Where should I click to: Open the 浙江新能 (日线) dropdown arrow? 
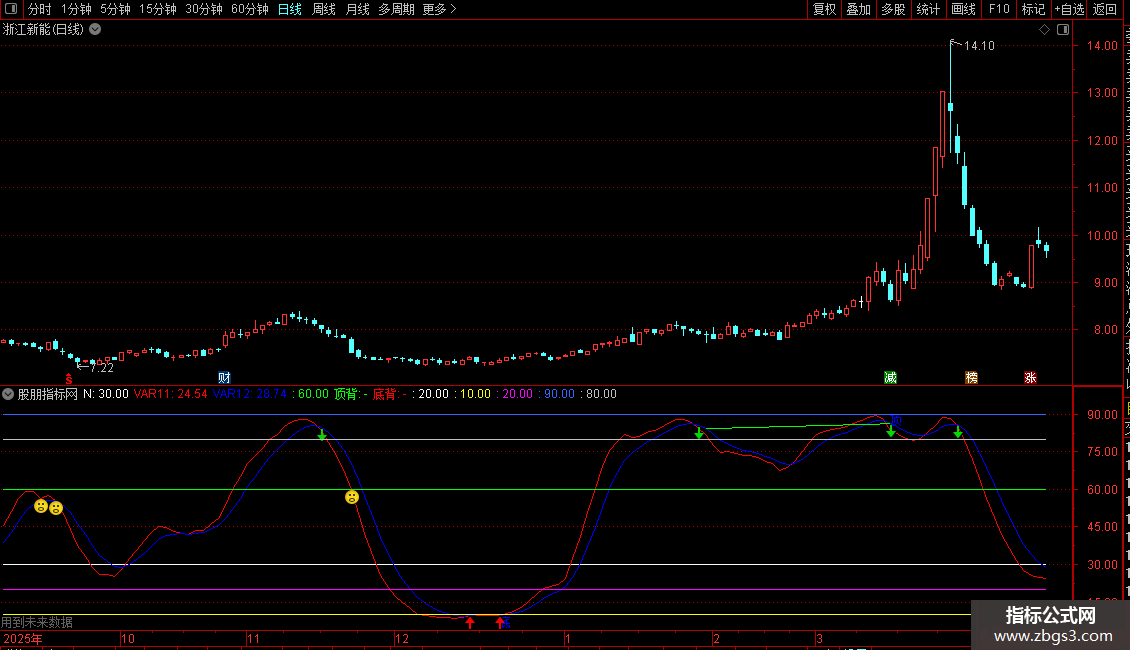click(95, 30)
